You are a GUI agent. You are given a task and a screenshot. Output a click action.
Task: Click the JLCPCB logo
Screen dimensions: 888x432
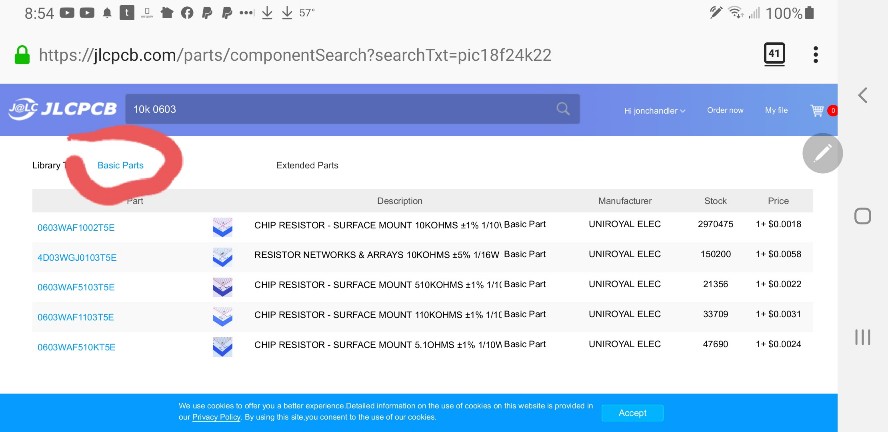62,109
